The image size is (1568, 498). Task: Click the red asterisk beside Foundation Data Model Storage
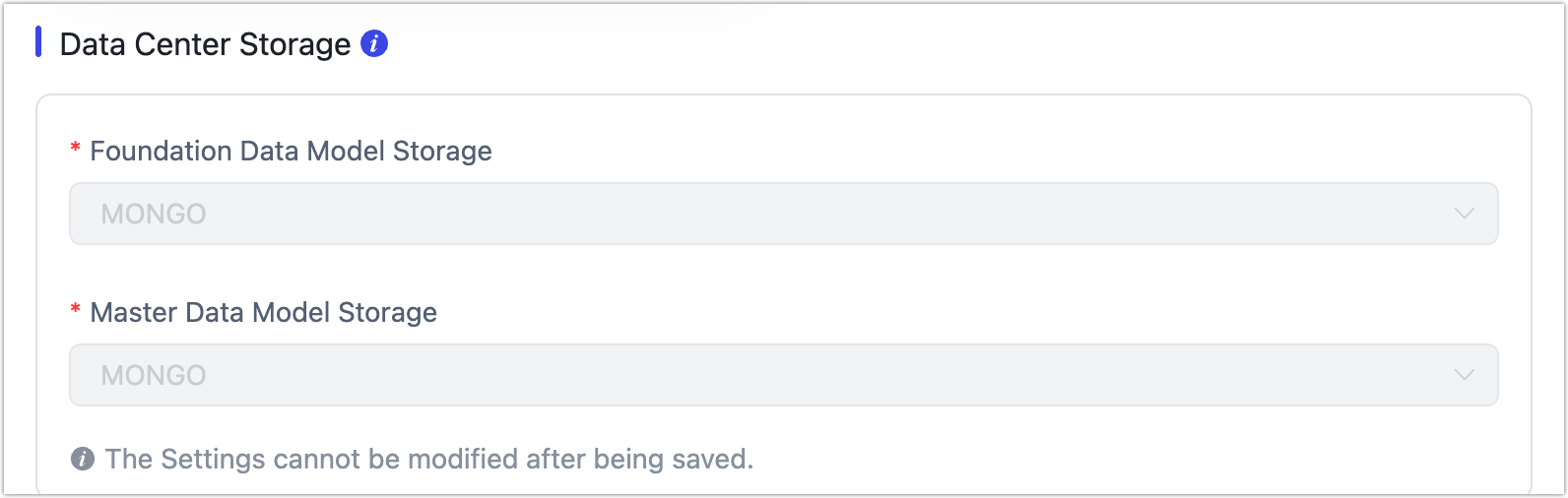(75, 152)
